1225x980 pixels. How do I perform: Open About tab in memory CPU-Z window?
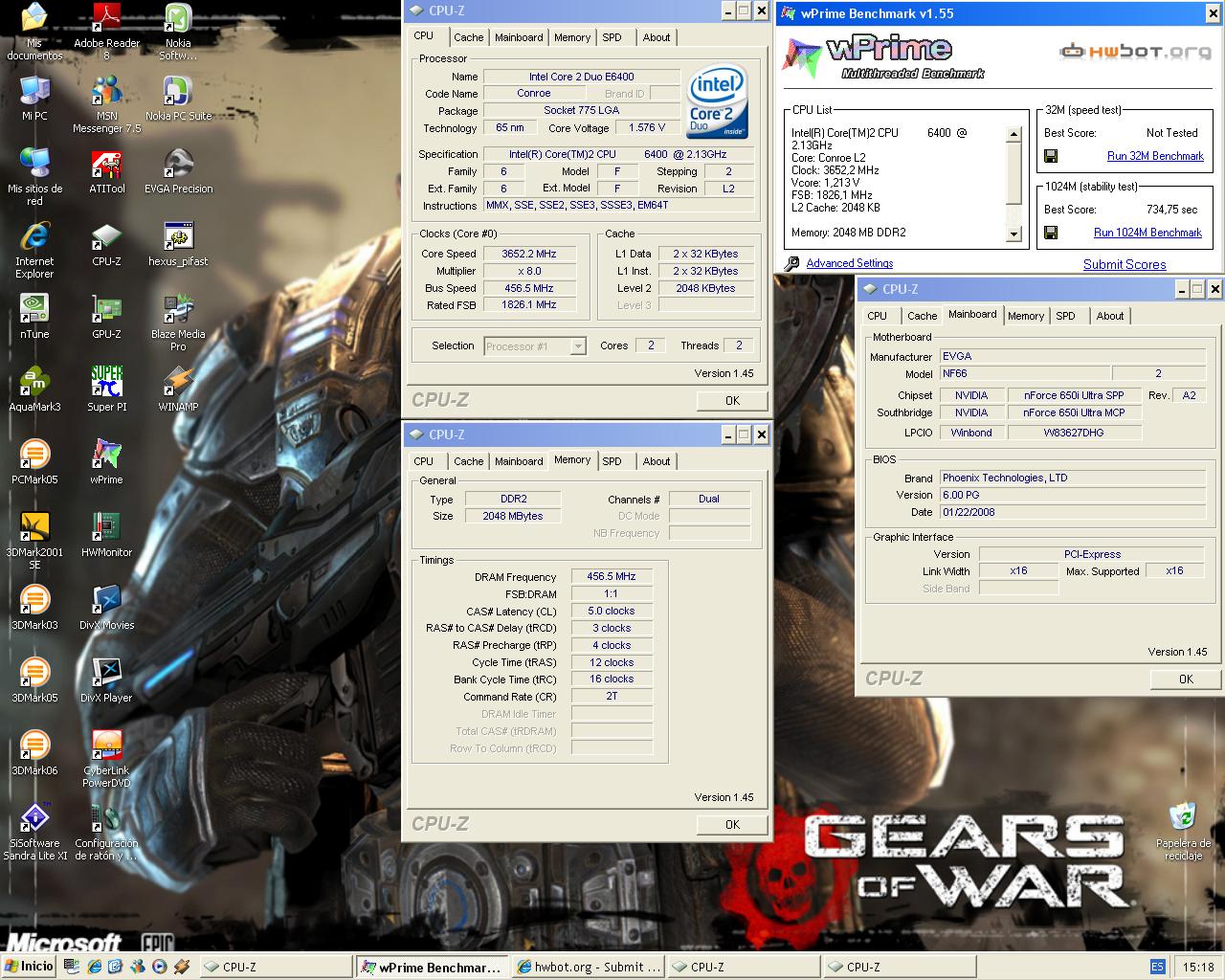657,461
